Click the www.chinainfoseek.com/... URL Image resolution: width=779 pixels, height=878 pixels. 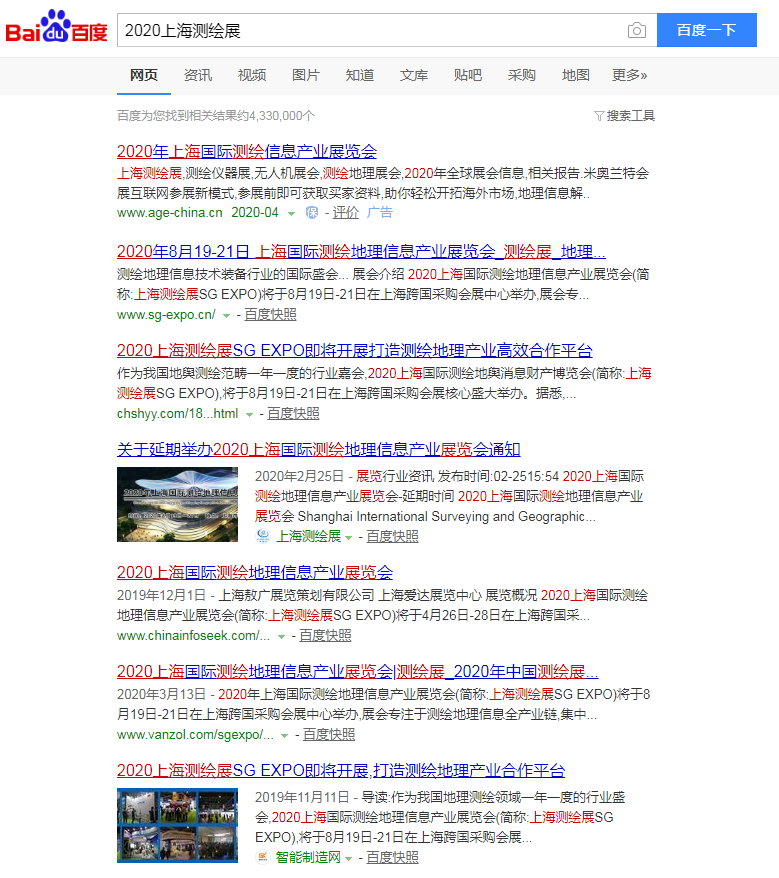(x=193, y=636)
